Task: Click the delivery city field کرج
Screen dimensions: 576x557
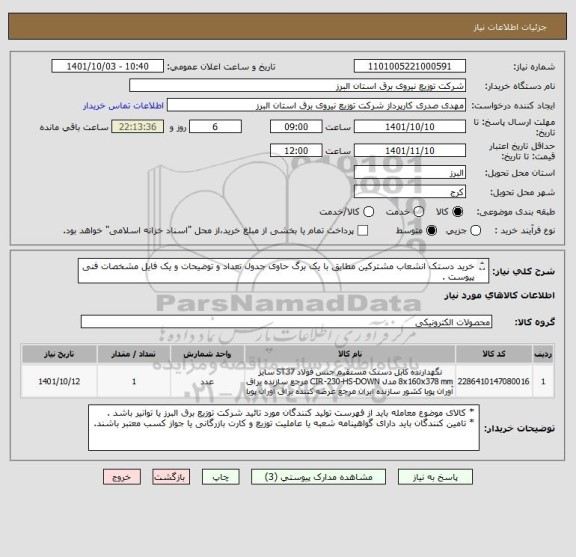Action: (x=410, y=192)
